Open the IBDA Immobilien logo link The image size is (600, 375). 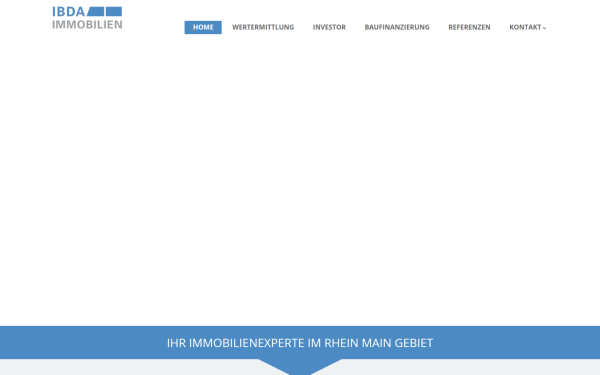coord(87,18)
